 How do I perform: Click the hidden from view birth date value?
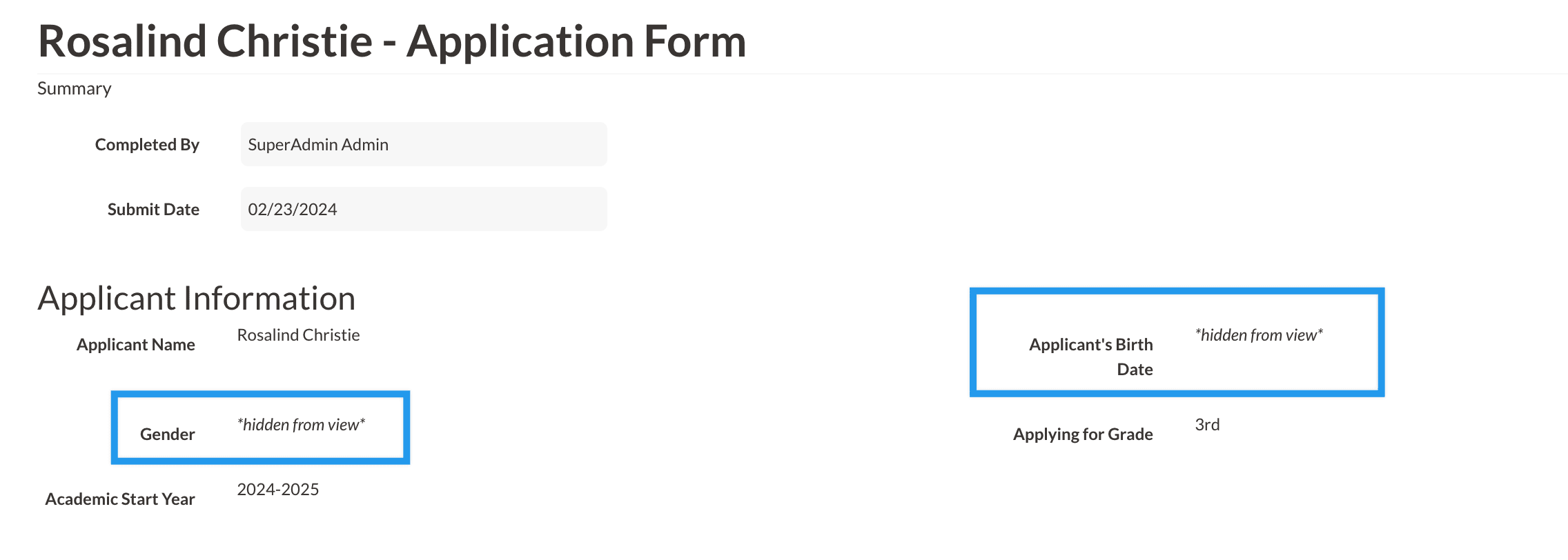point(1259,335)
